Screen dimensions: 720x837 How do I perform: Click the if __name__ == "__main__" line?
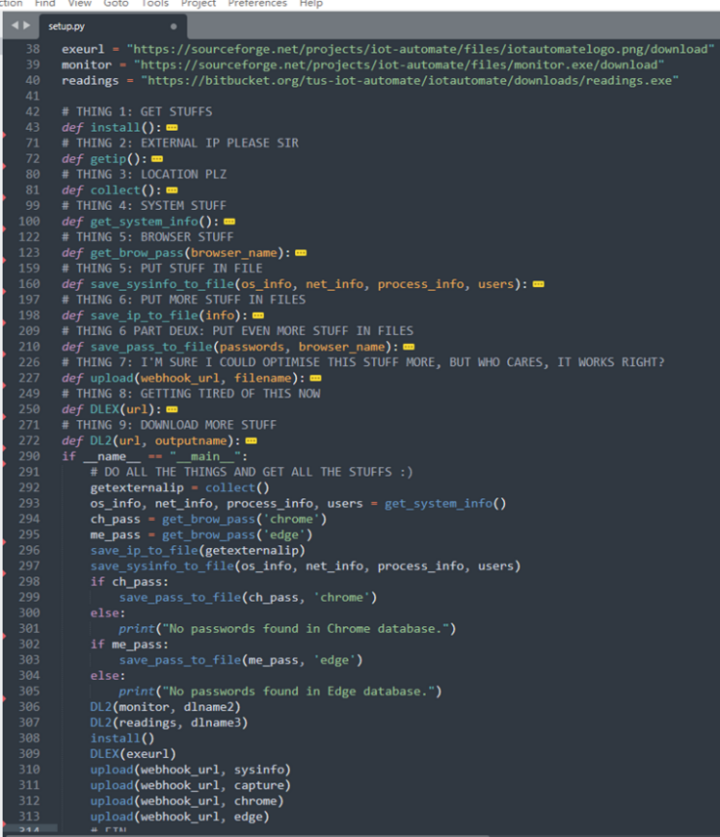coord(155,456)
